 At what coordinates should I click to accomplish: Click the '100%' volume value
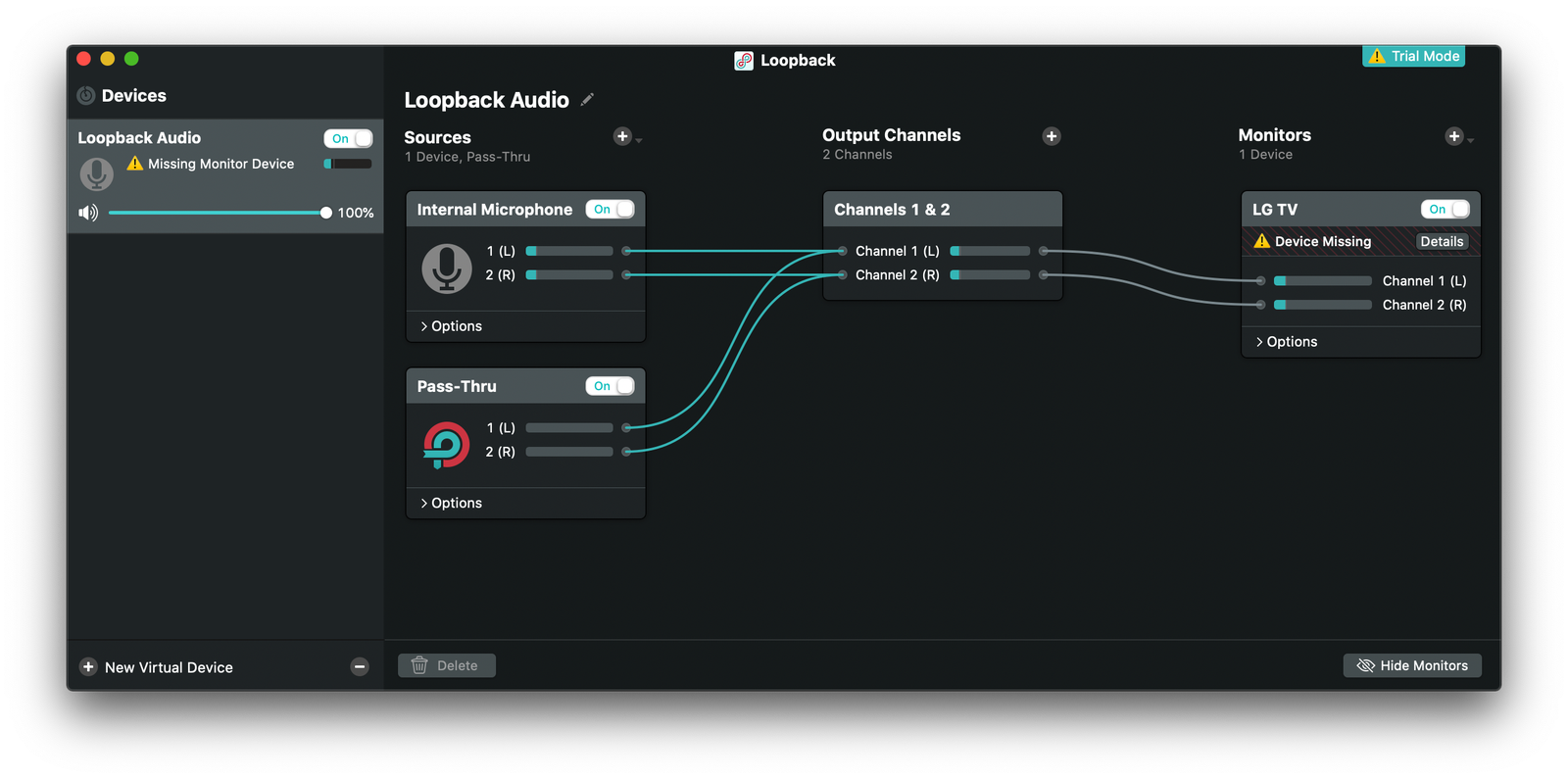[356, 213]
